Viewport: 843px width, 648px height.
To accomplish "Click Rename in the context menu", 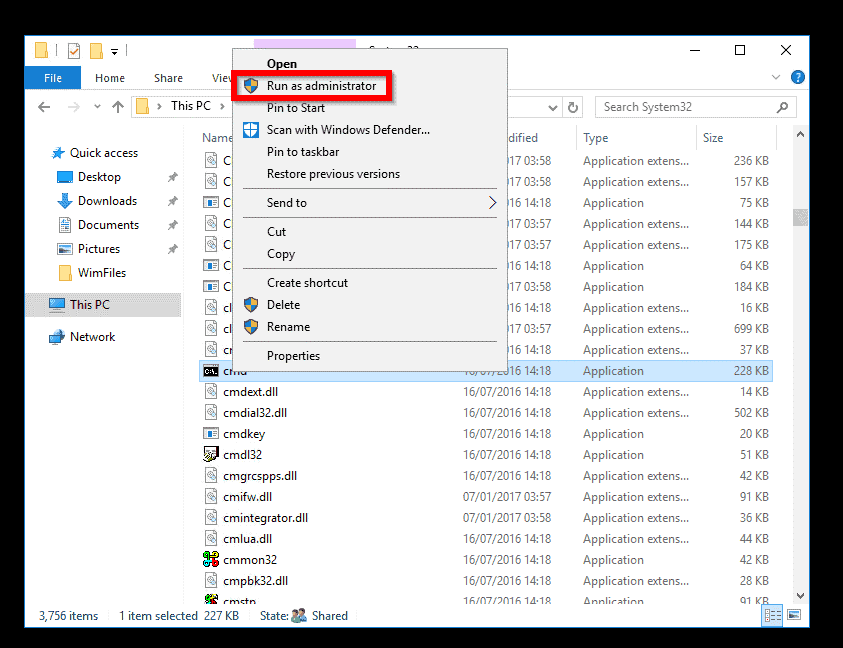I will [288, 327].
